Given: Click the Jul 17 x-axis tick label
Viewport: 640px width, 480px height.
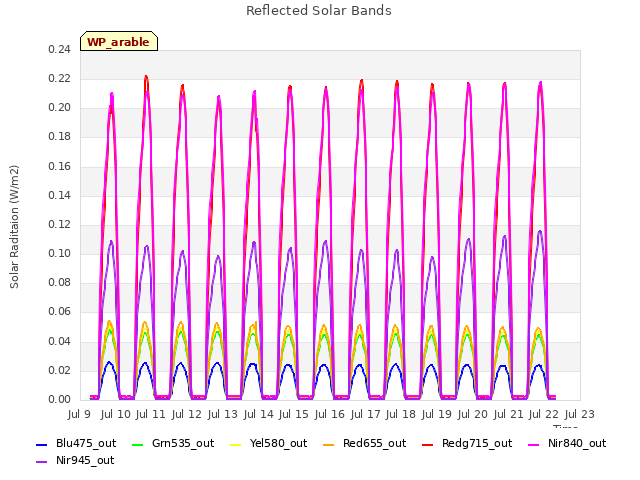Looking at the screenshot, I should 366,414.
